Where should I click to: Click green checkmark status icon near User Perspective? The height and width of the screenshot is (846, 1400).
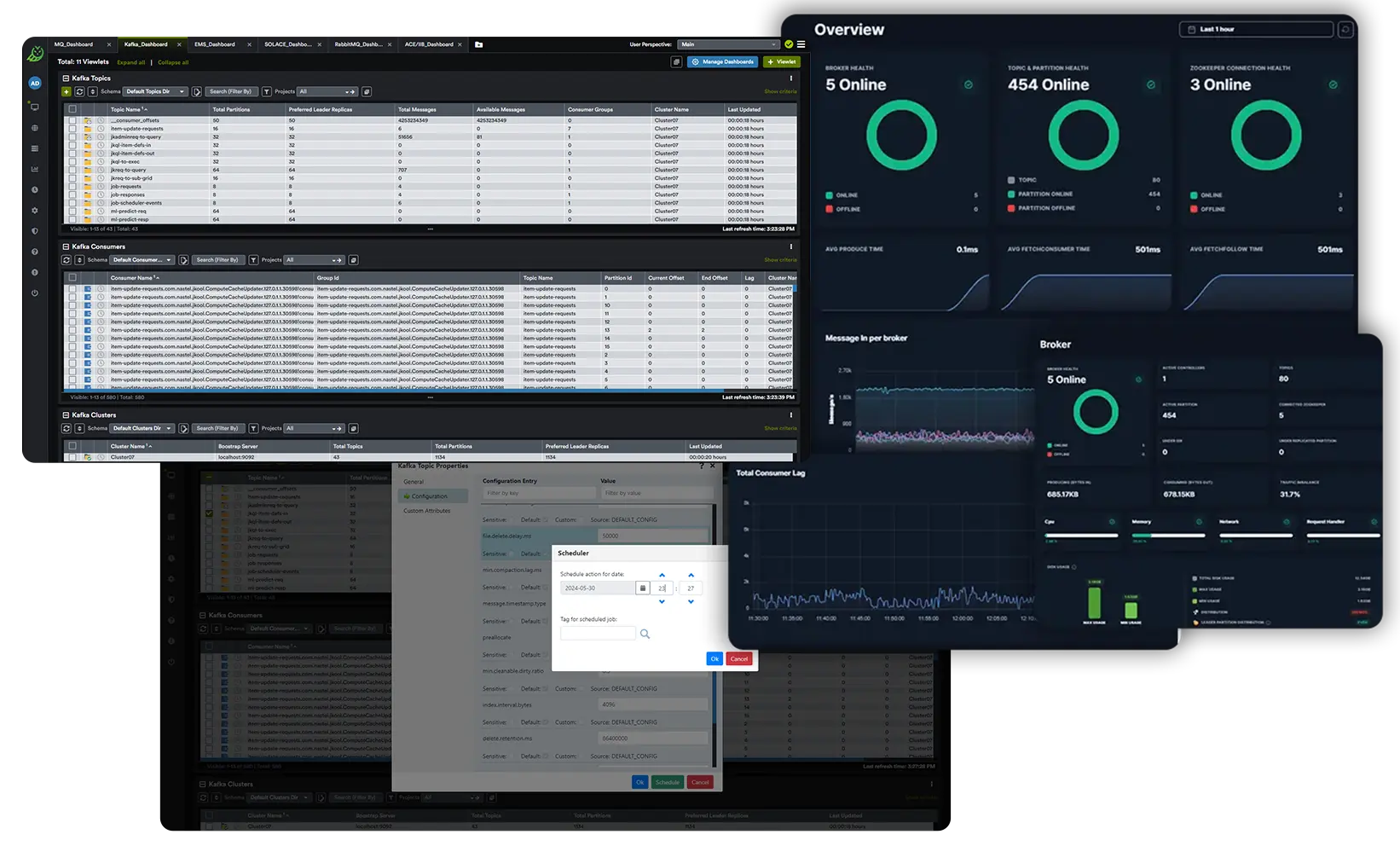[x=789, y=44]
